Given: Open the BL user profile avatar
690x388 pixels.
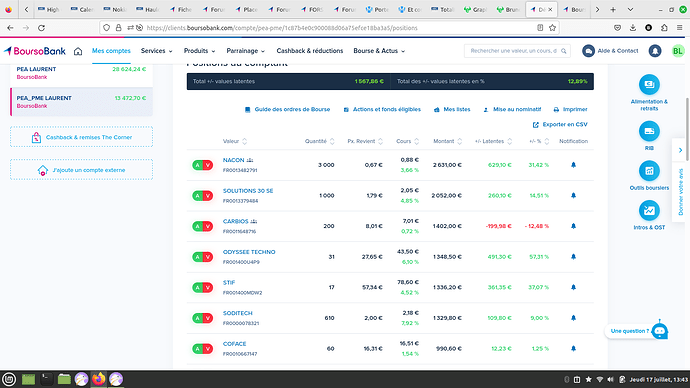Looking at the screenshot, I should click(x=678, y=51).
